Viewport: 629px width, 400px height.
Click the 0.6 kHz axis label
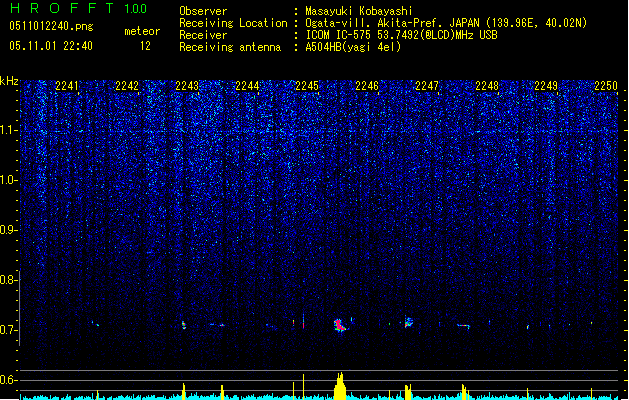tap(8, 380)
